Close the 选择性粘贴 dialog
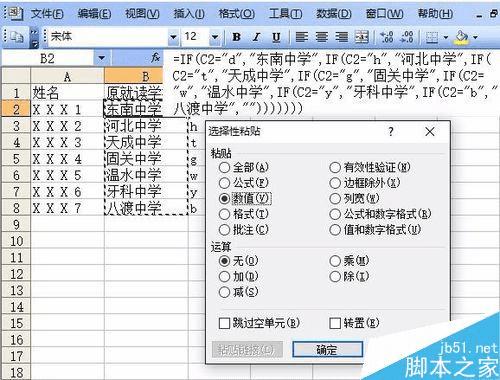Screen dimensions: 500x380 point(430,131)
